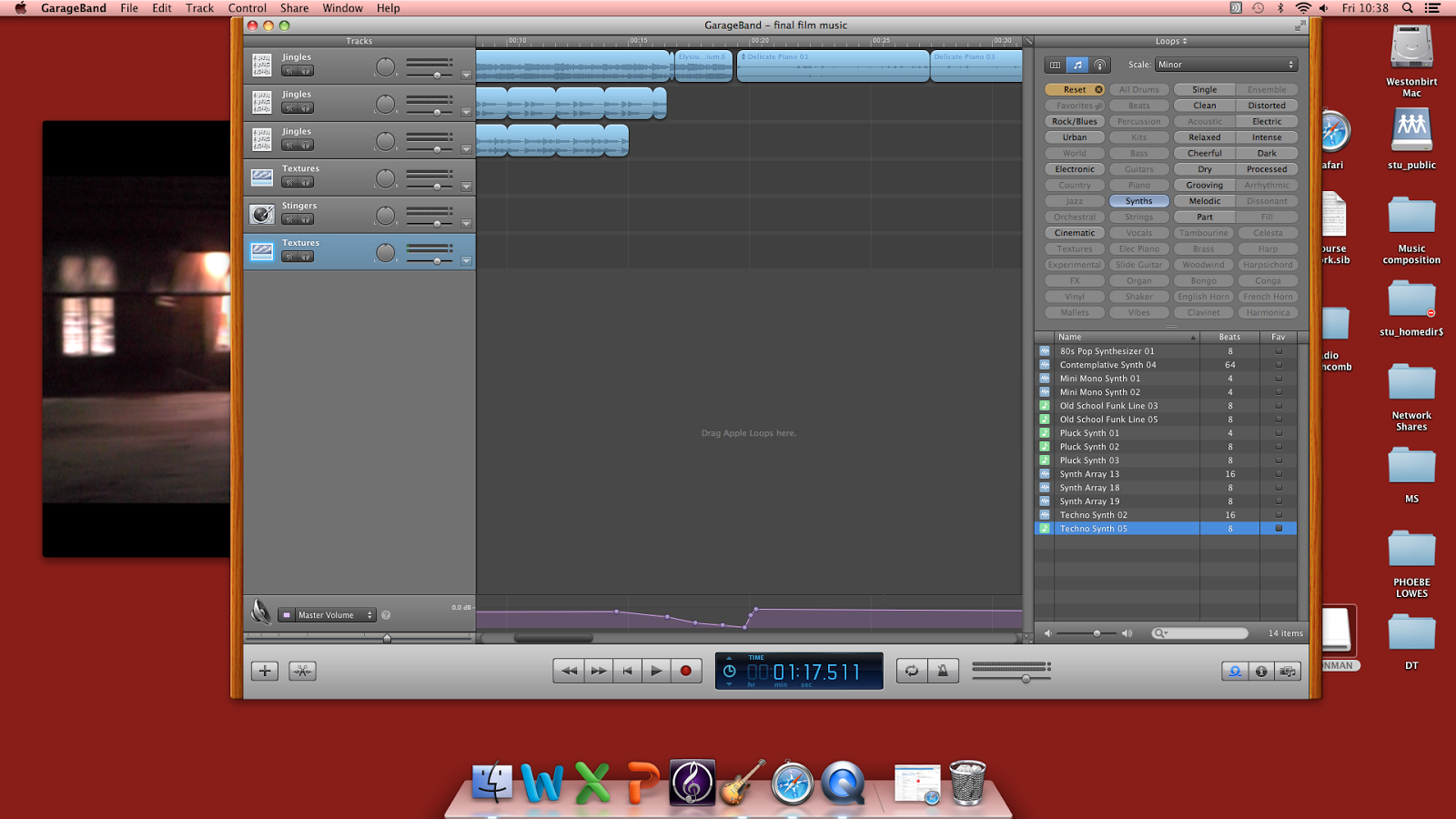
Task: Toggle the loop browser eye button
Action: 1235,671
